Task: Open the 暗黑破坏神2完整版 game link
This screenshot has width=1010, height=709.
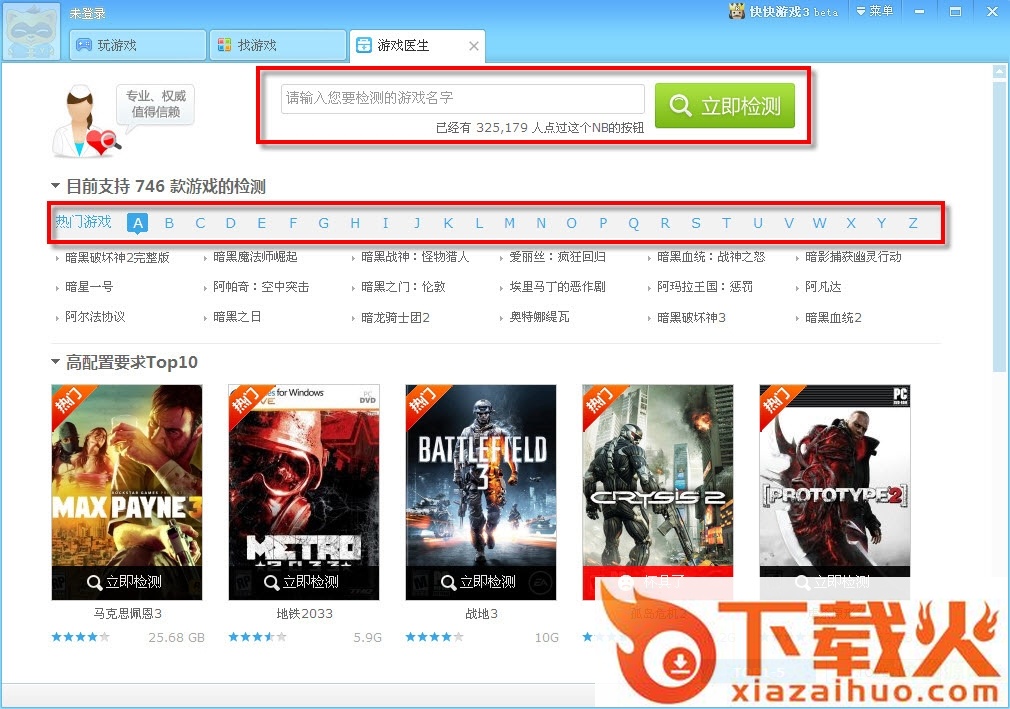Action: (117, 257)
